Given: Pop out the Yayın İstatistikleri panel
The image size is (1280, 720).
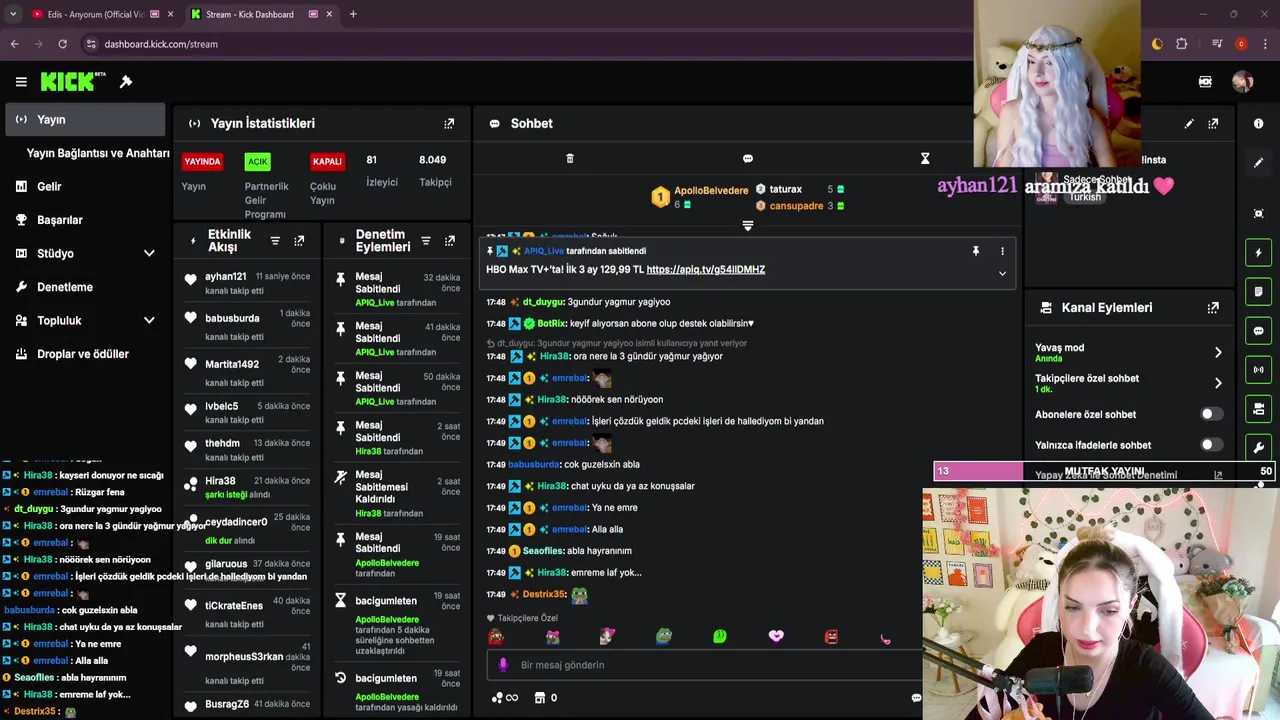Looking at the screenshot, I should coord(449,123).
